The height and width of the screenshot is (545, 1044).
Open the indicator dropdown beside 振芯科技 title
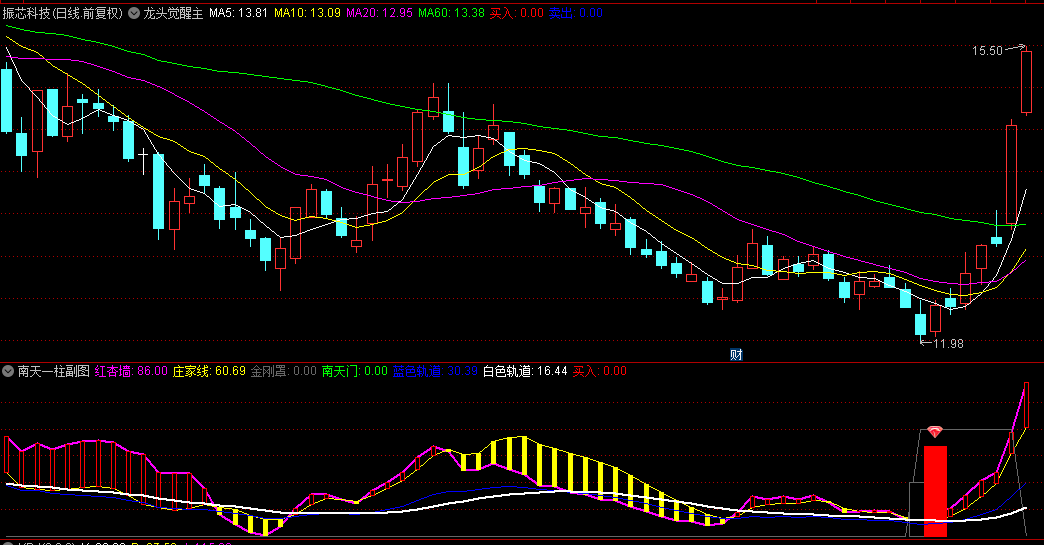[134, 13]
